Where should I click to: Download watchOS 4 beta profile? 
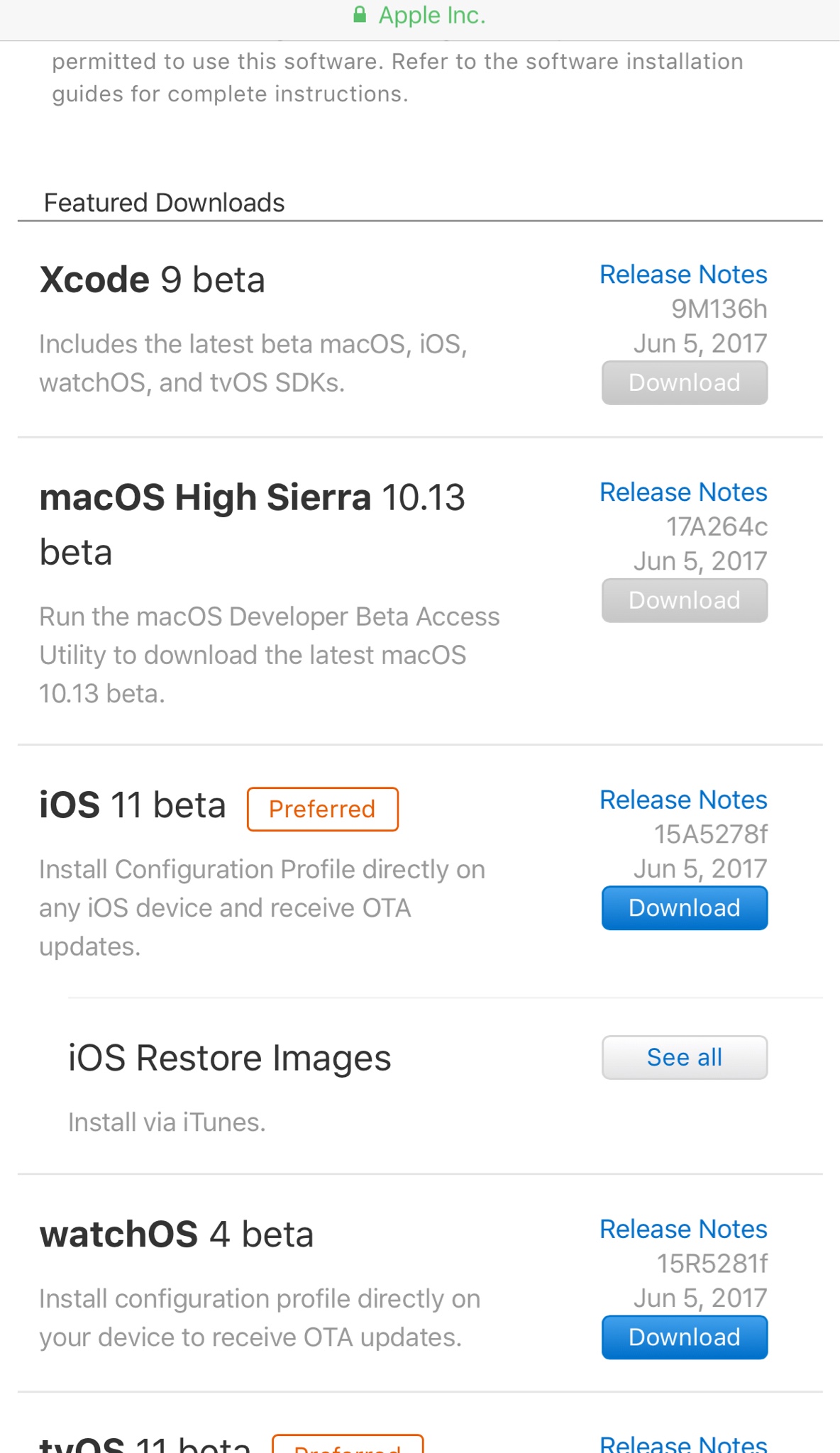(x=684, y=1337)
